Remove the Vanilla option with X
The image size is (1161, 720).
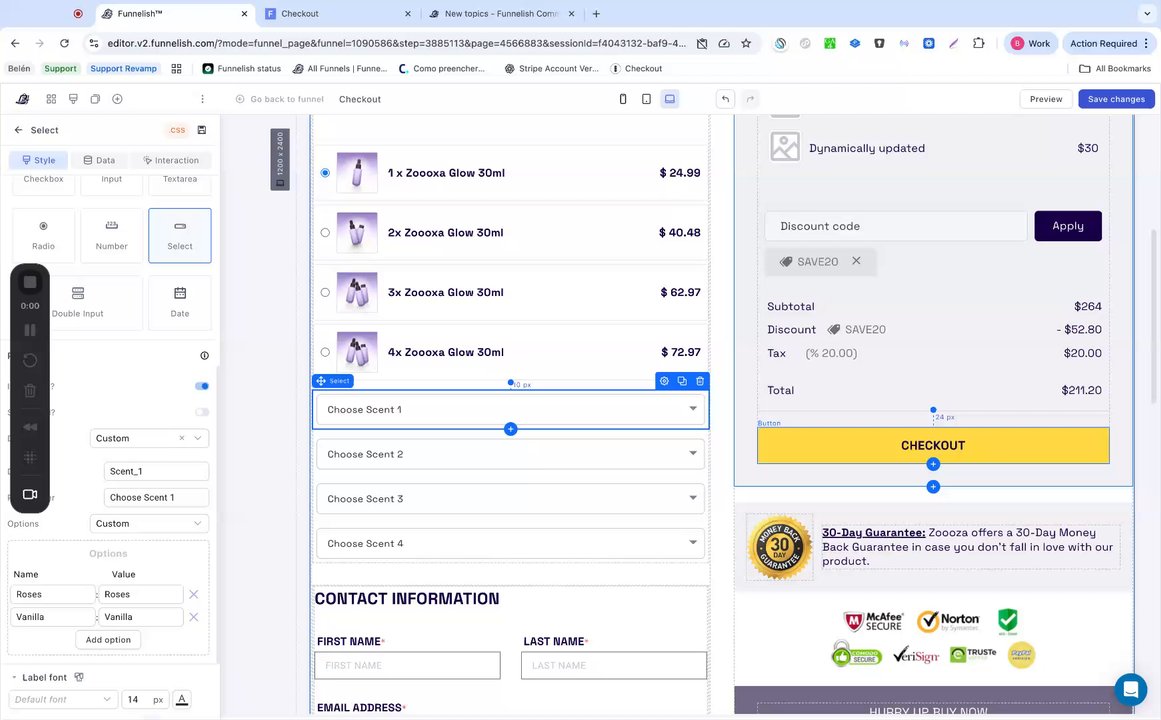193,617
